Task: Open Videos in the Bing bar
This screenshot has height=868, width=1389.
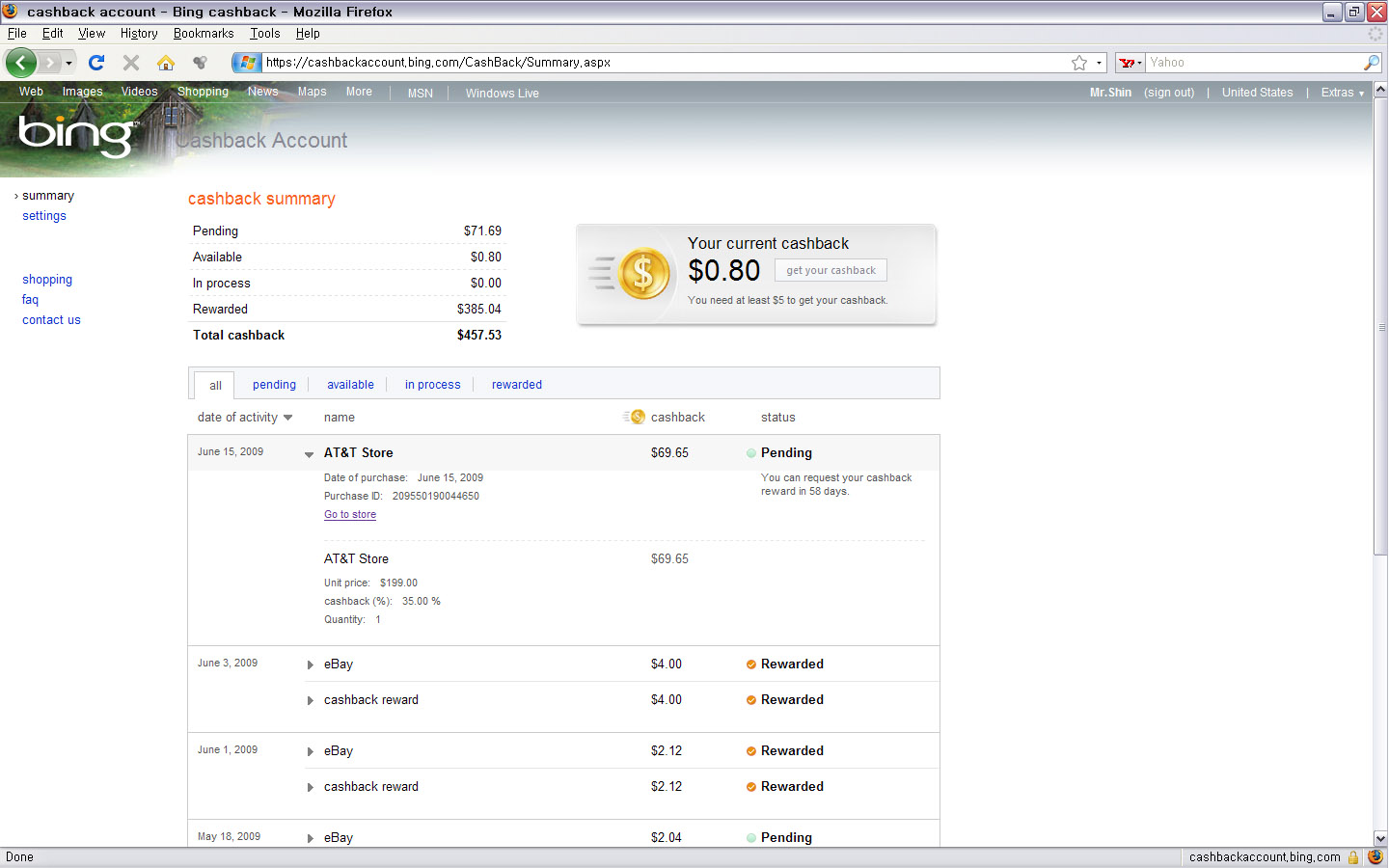Action: [139, 92]
